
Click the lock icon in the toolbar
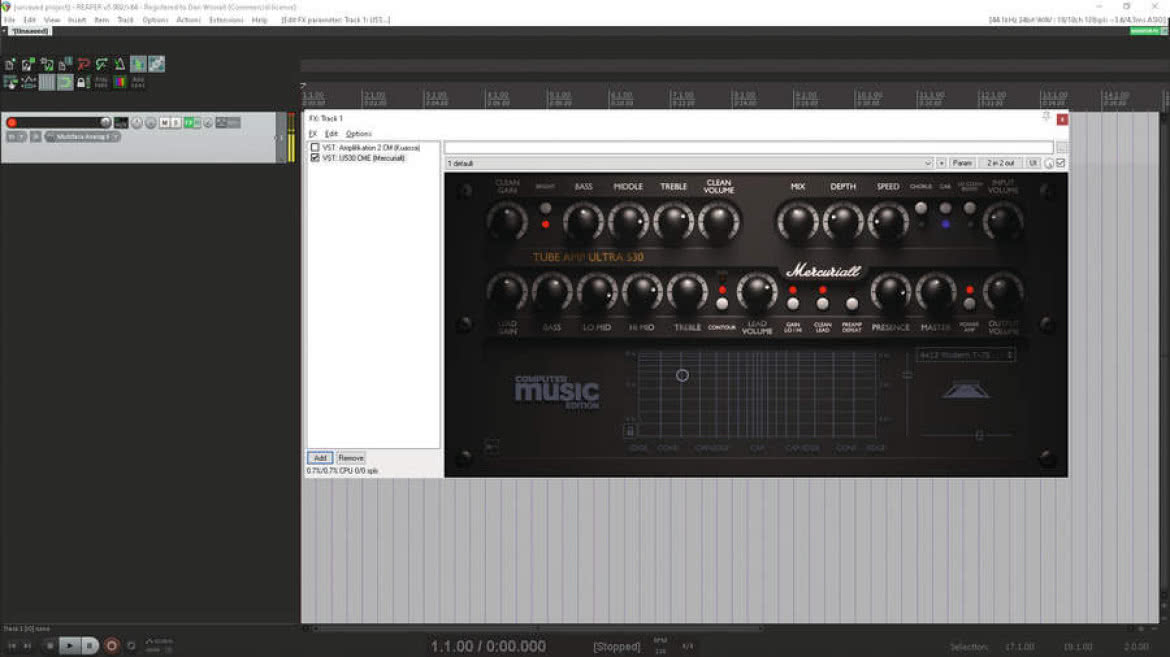click(83, 82)
